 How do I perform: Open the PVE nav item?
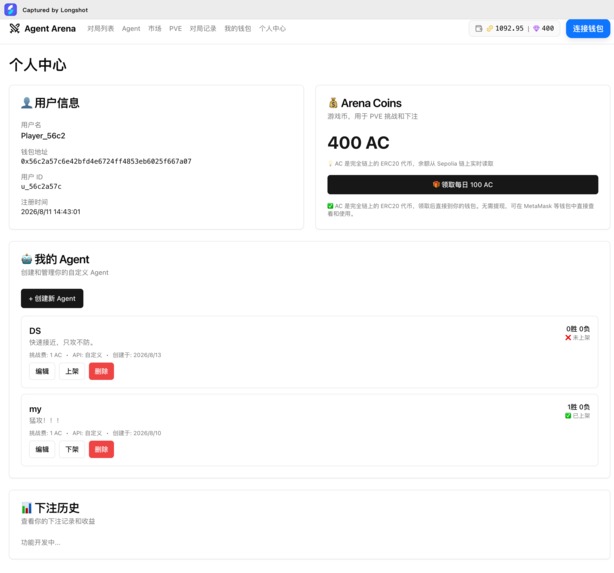175,28
